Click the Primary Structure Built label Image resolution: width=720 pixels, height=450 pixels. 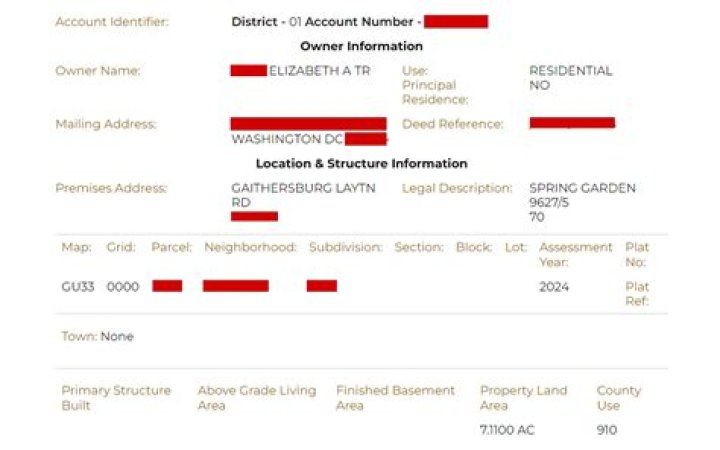tap(116, 398)
